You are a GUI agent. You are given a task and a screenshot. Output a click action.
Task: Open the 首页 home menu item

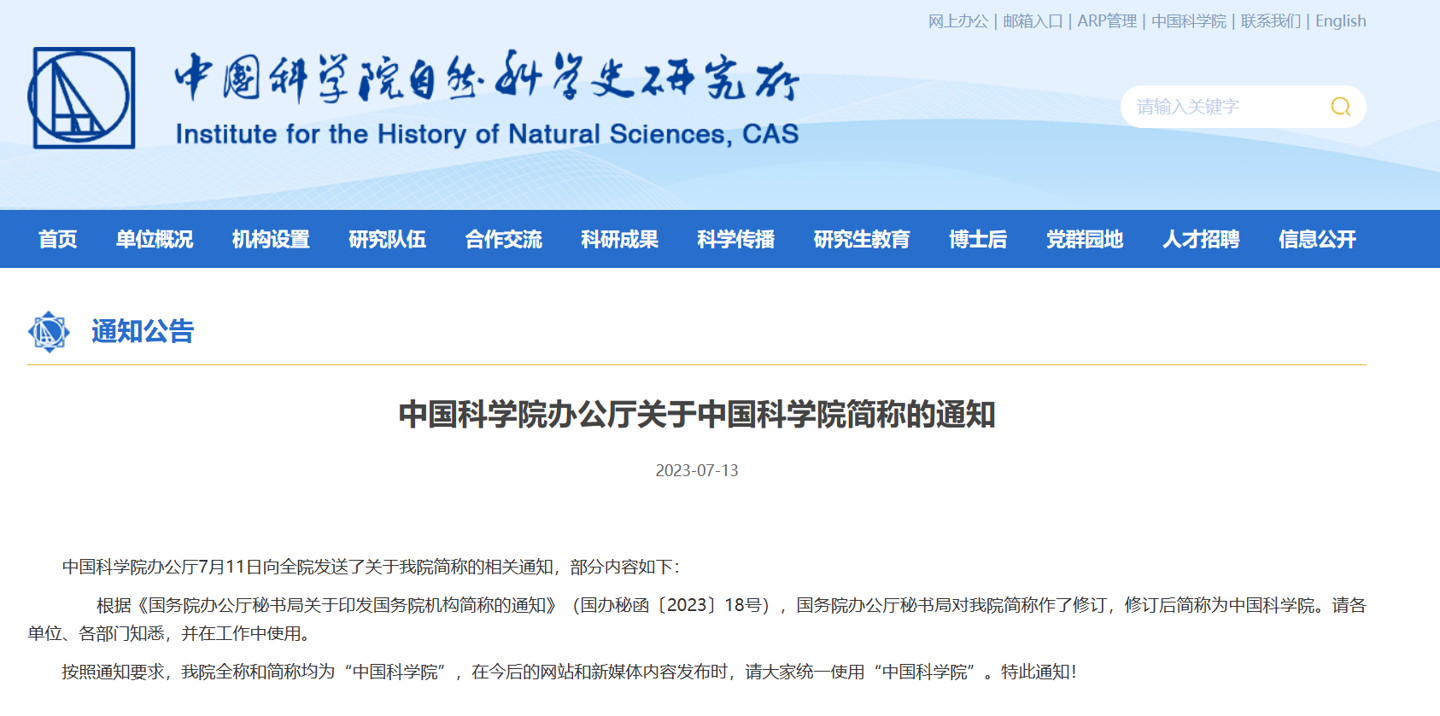click(x=58, y=240)
